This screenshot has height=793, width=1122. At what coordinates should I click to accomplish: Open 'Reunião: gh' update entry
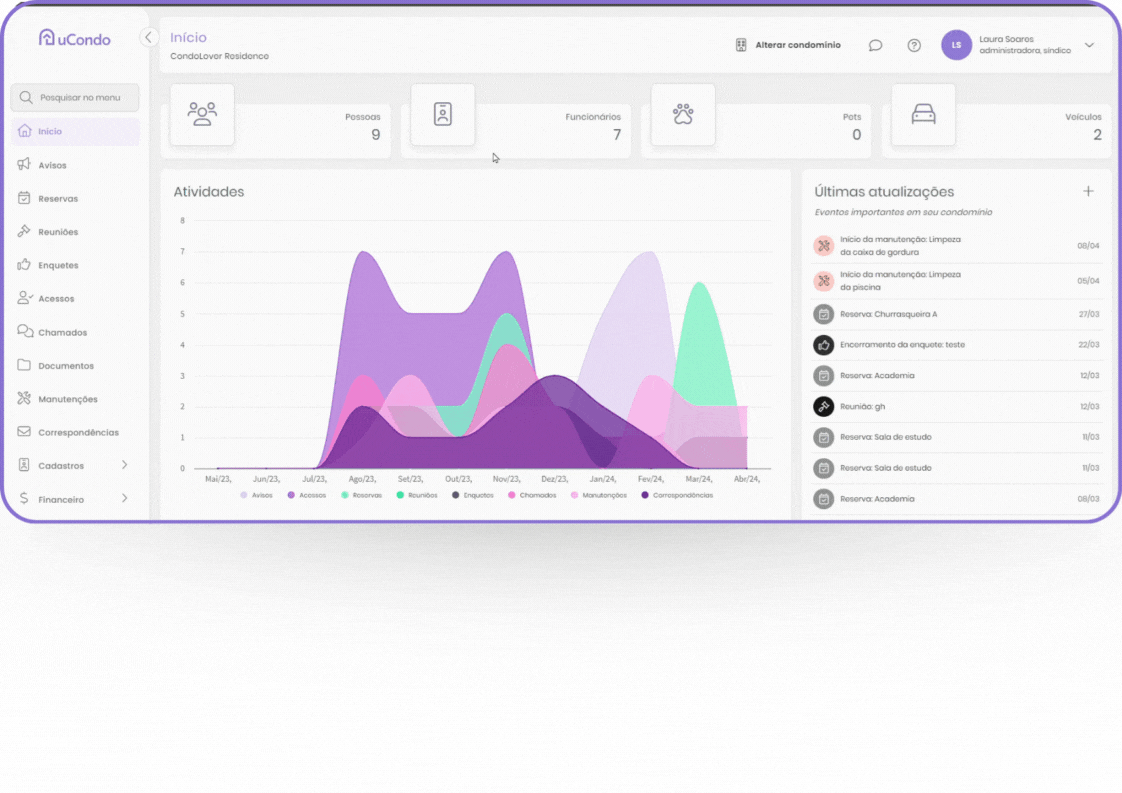coord(956,407)
